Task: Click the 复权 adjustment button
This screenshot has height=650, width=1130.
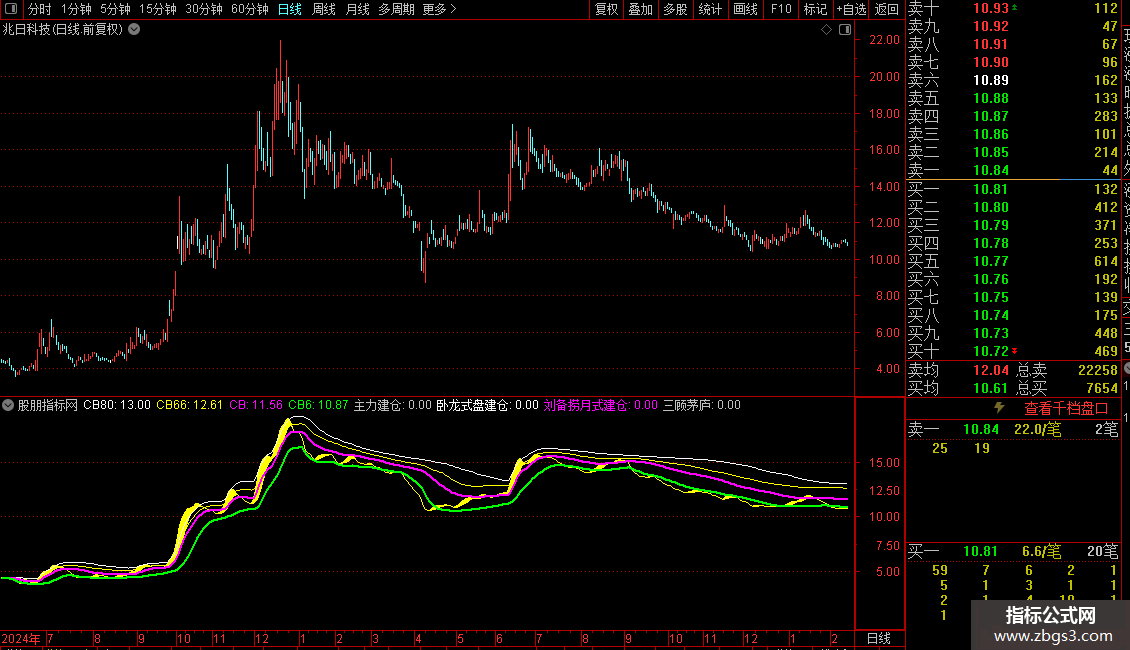Action: point(606,10)
